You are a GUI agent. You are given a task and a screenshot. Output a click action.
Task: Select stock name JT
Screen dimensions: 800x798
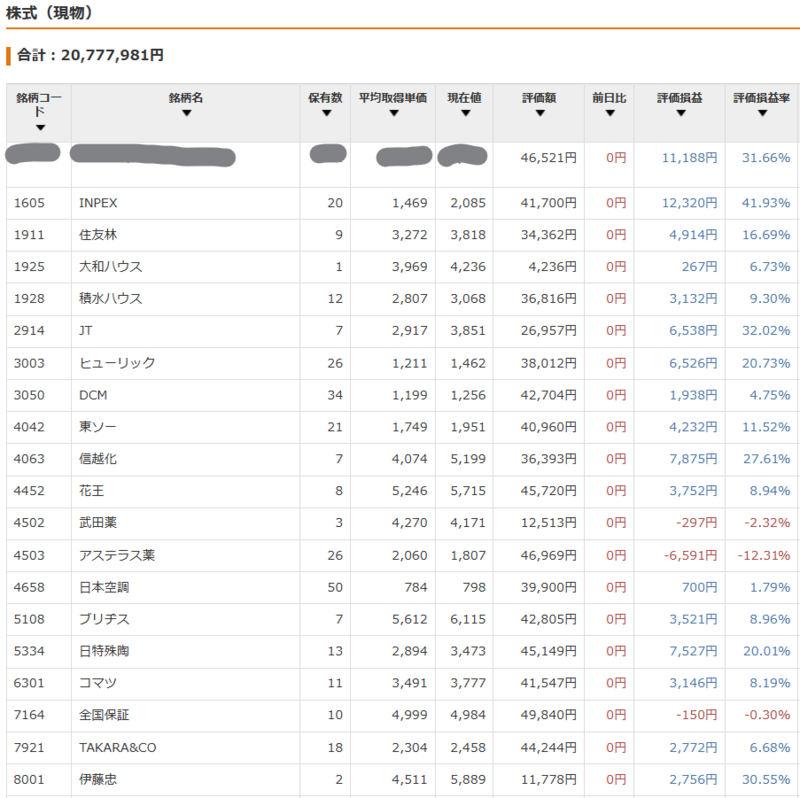click(x=86, y=331)
